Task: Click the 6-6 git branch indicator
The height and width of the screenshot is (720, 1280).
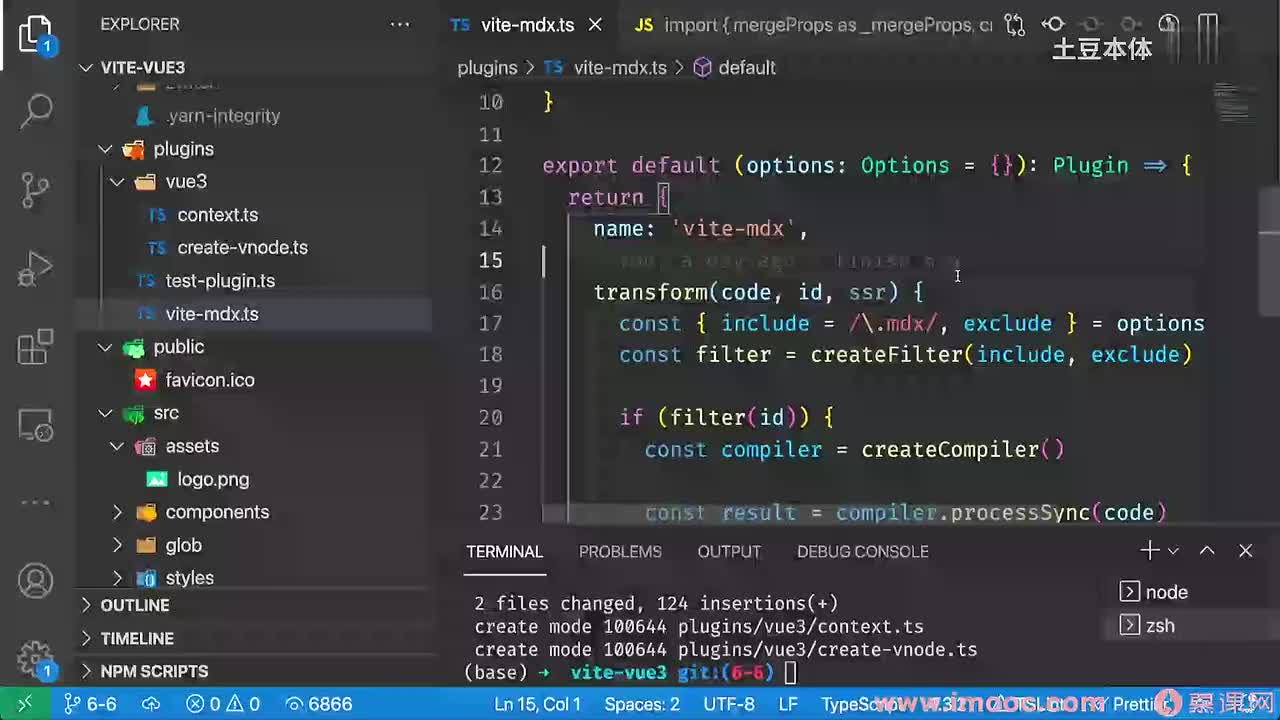Action: pos(91,704)
